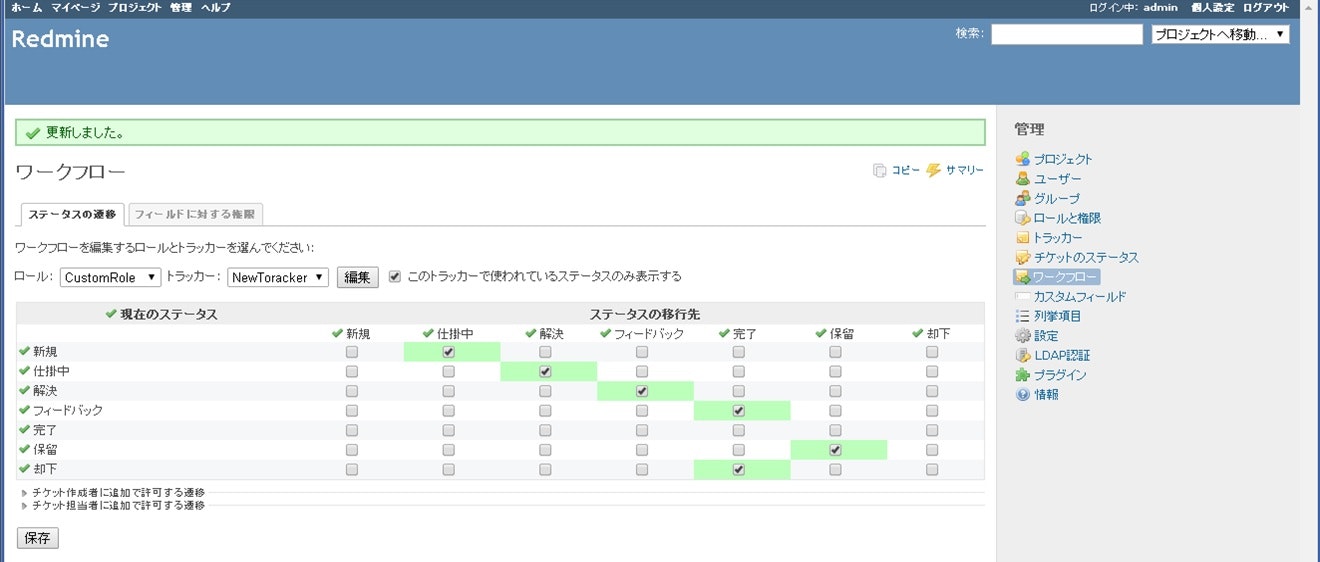Image resolution: width=1320 pixels, height=562 pixels.
Task: Click green check icon of 新規 column header
Action: click(x=338, y=333)
